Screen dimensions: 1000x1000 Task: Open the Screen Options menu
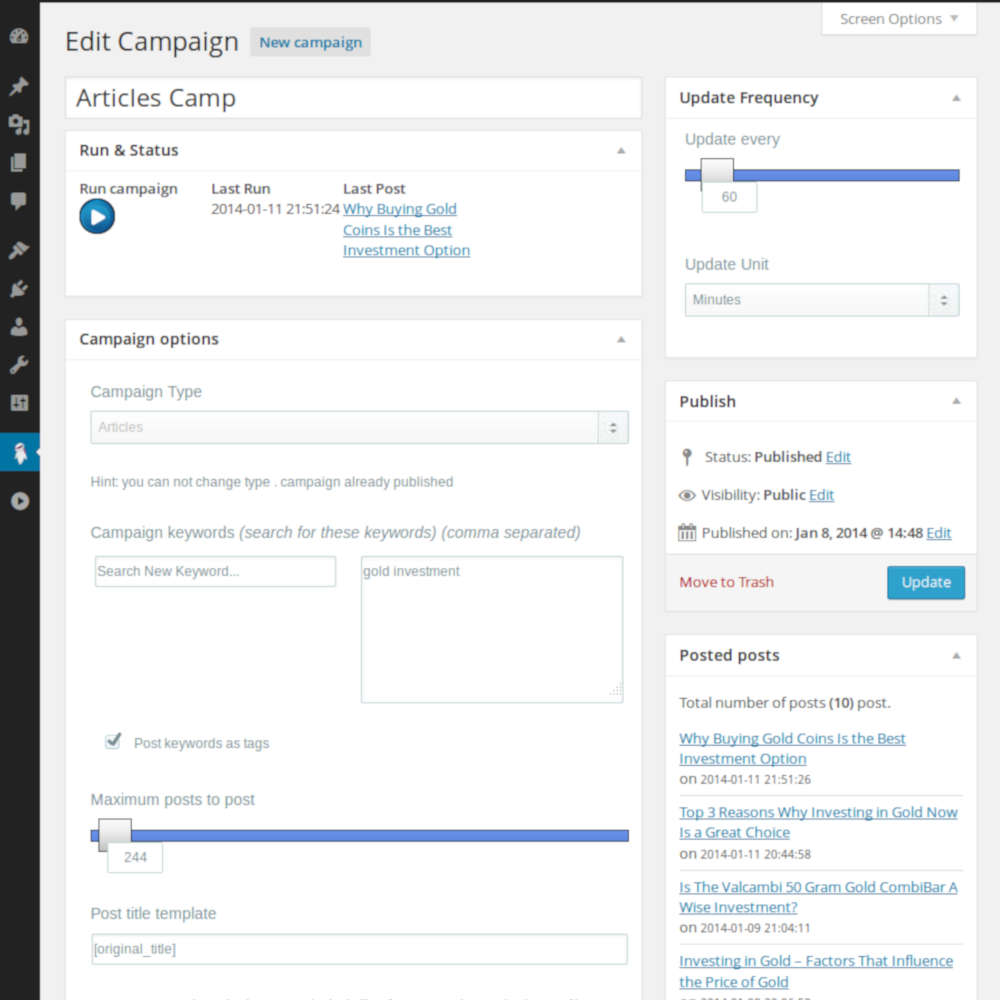(897, 18)
